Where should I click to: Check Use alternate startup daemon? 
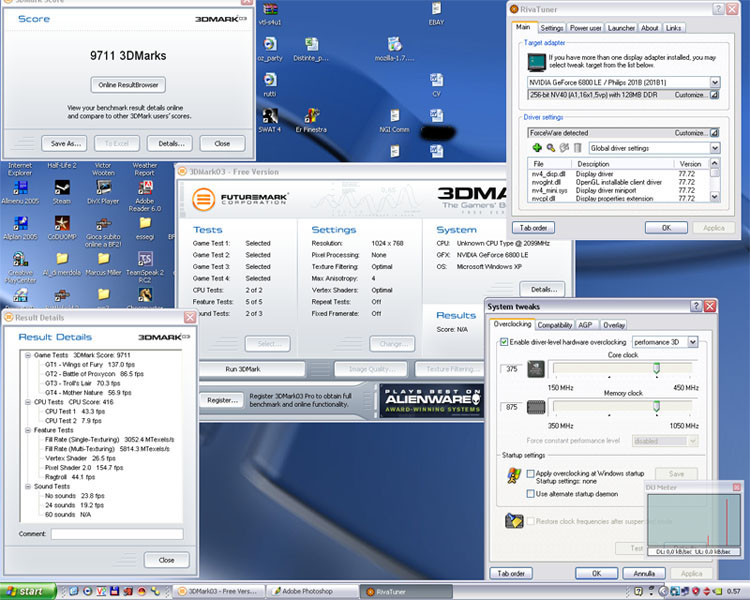[530, 493]
